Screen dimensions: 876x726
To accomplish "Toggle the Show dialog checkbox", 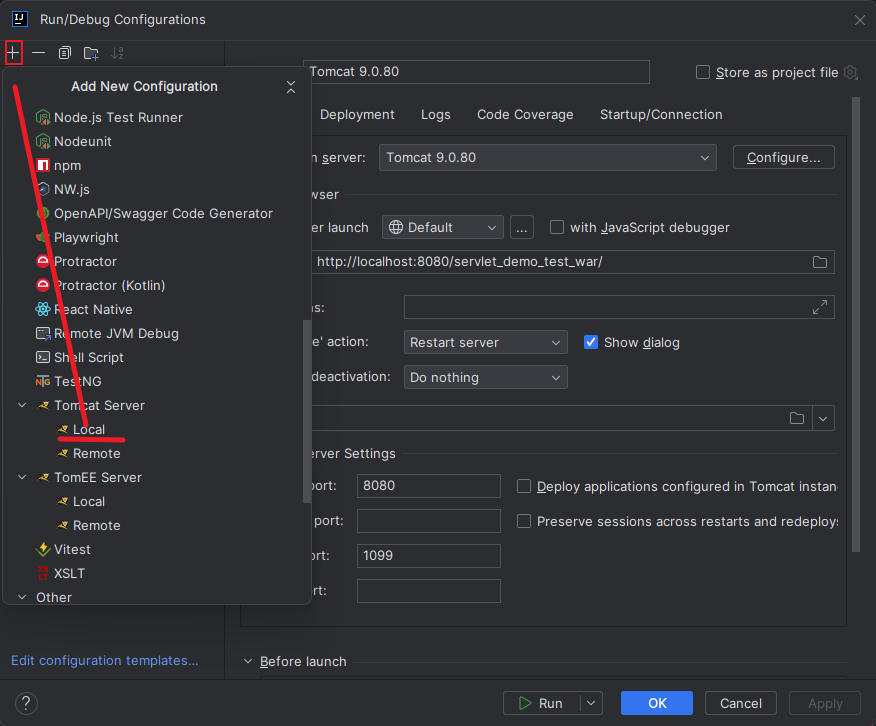I will (x=591, y=342).
